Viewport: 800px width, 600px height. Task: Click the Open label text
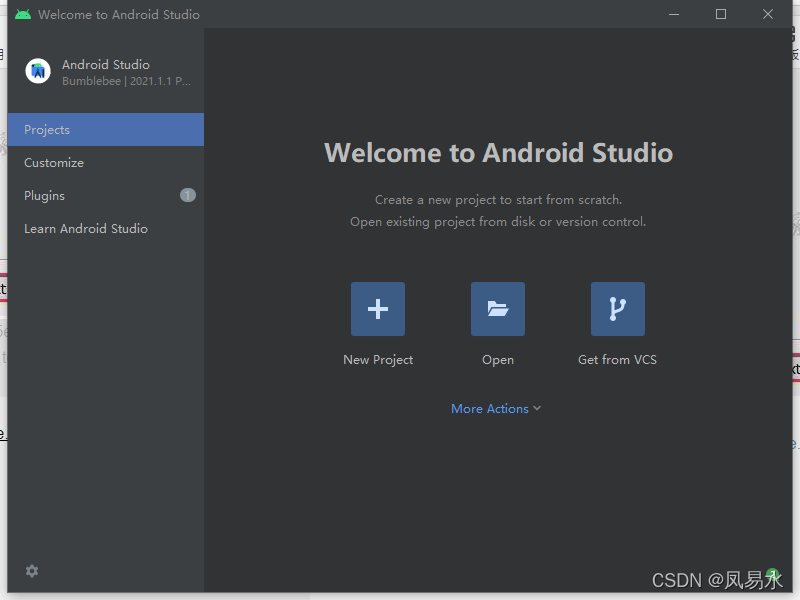pyautogui.click(x=498, y=360)
